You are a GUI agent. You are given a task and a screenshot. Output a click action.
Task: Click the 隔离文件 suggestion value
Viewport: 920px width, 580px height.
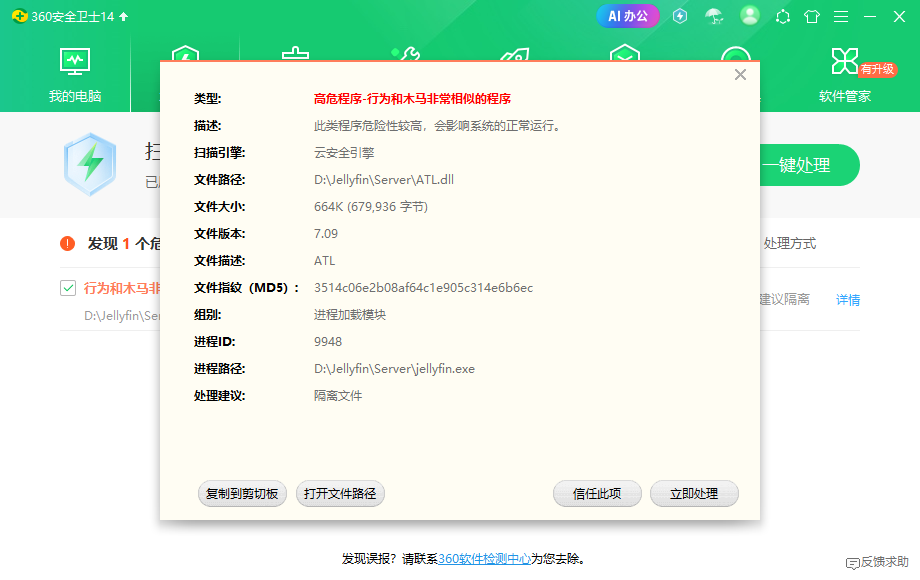pyautogui.click(x=338, y=396)
